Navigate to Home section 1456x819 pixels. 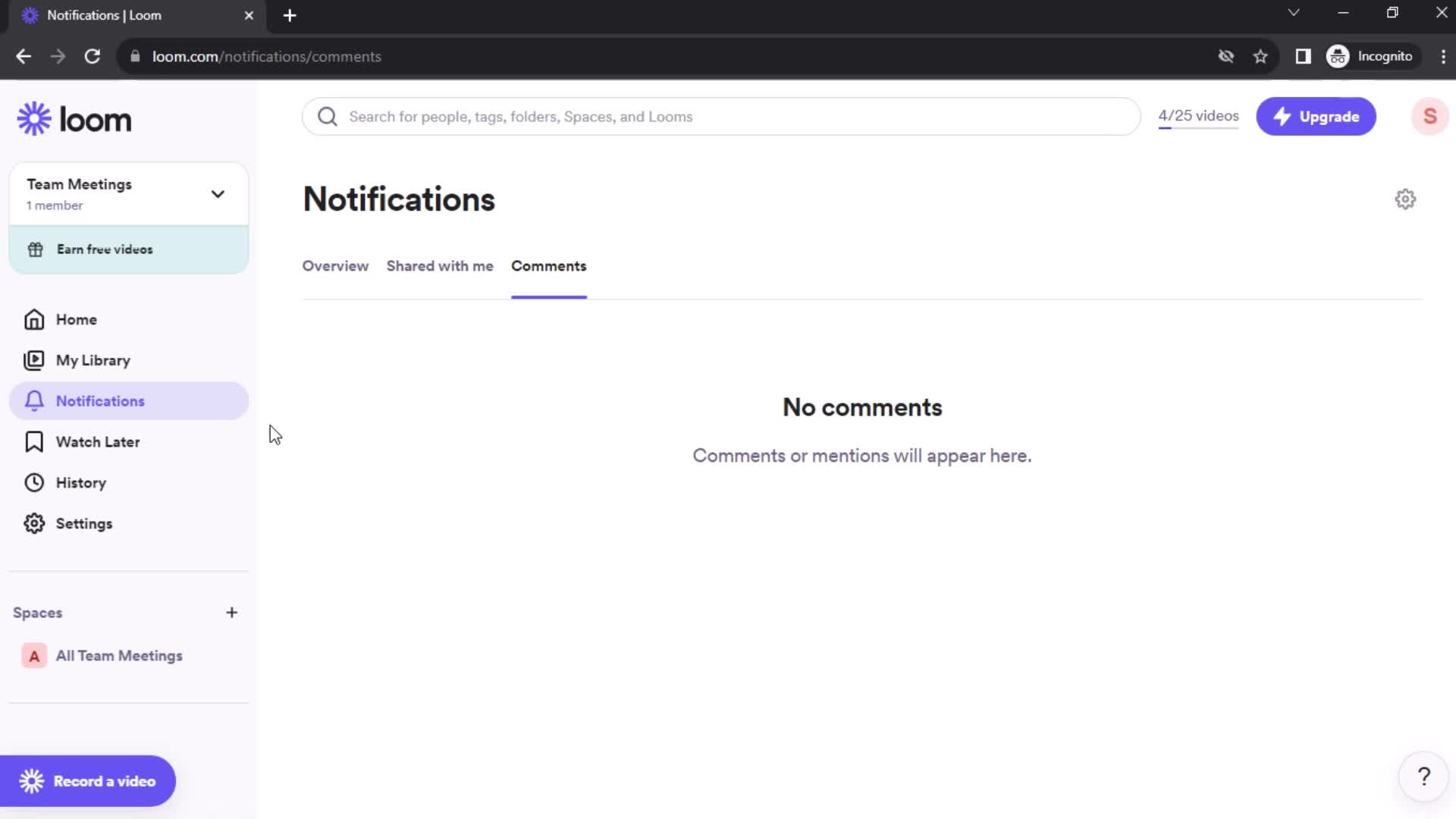(x=76, y=319)
